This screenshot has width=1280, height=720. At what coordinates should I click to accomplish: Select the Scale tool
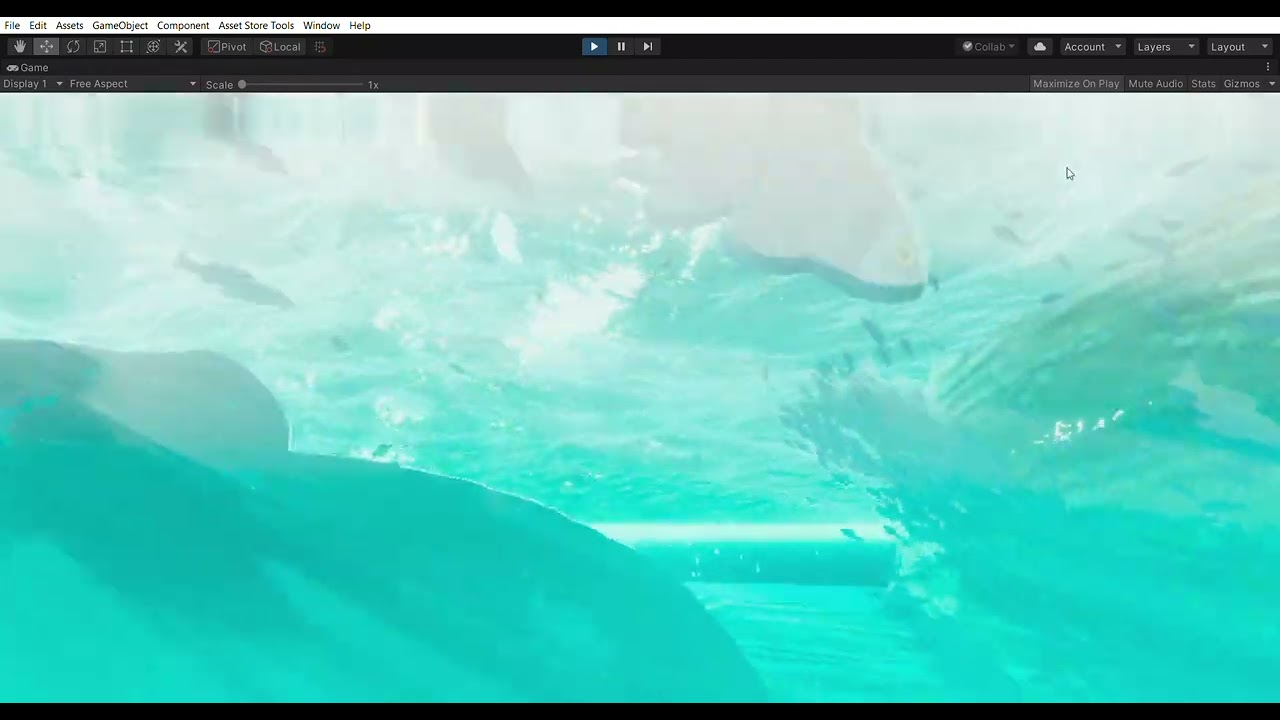pos(100,47)
